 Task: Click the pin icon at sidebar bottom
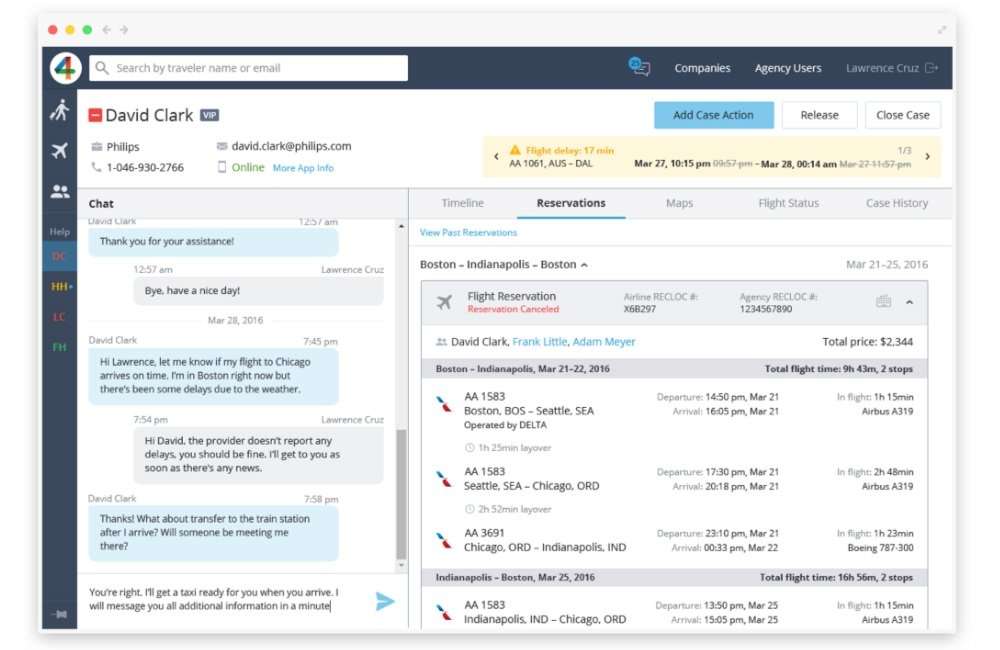(60, 614)
